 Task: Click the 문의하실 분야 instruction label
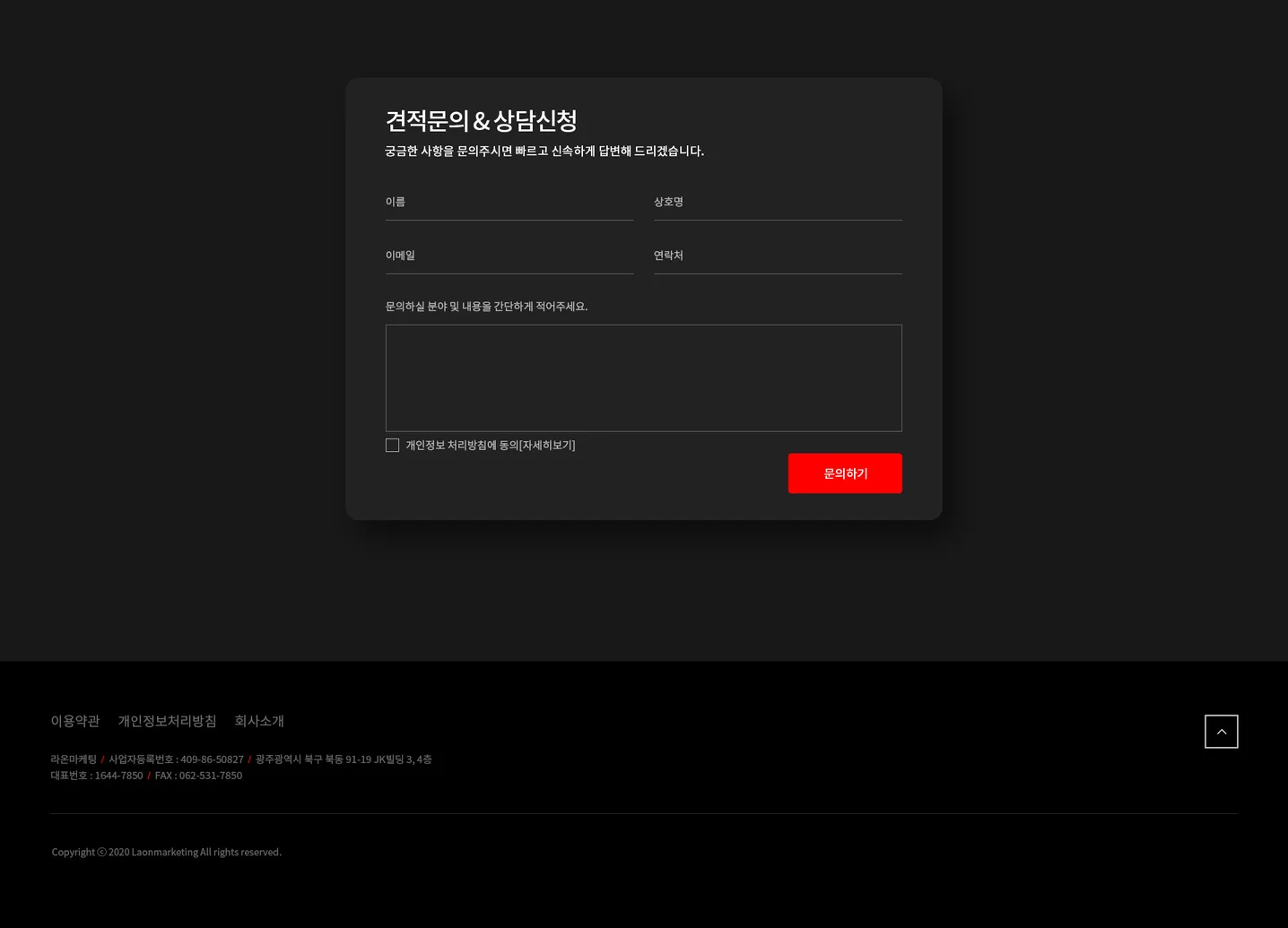pyautogui.click(x=486, y=306)
